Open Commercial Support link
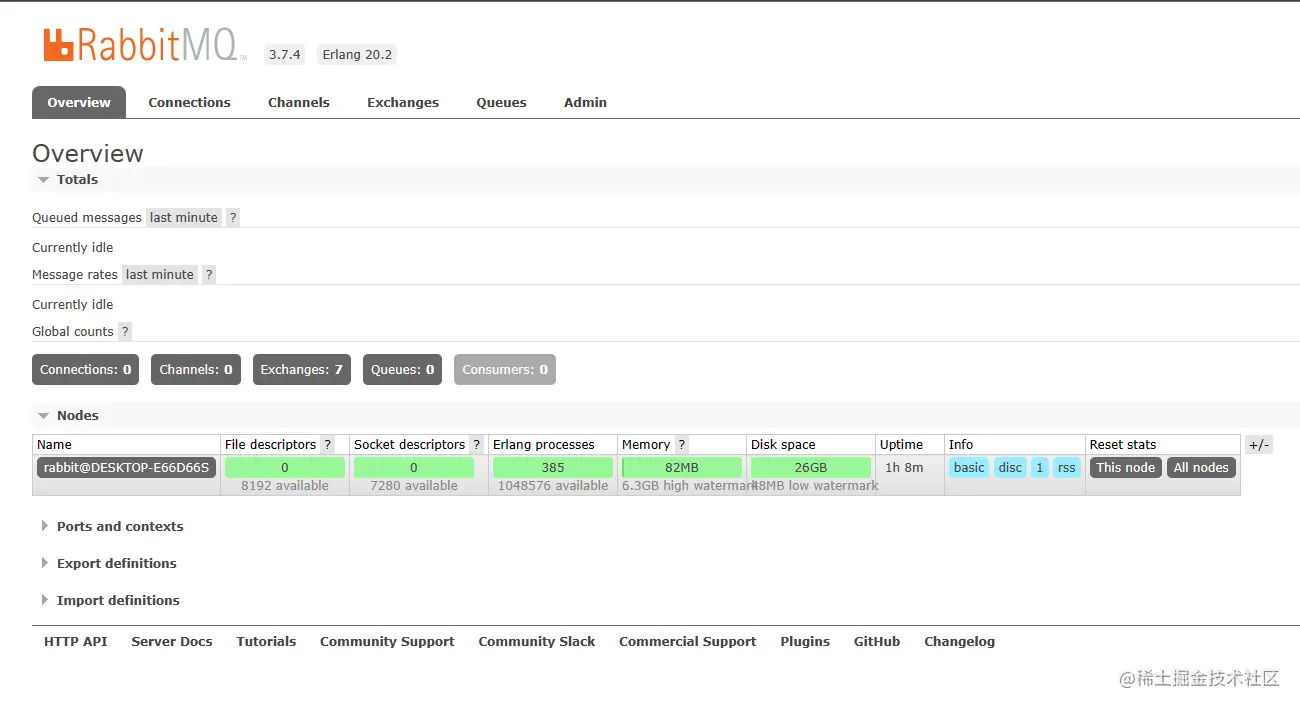Viewport: 1300px width, 709px height. click(x=688, y=642)
